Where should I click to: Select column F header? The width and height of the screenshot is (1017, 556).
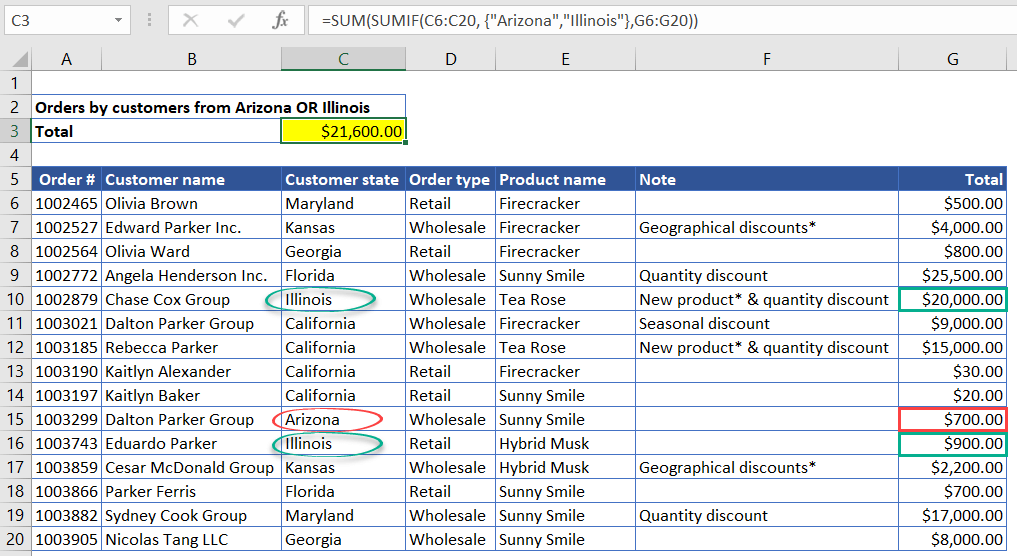pyautogui.click(x=767, y=60)
